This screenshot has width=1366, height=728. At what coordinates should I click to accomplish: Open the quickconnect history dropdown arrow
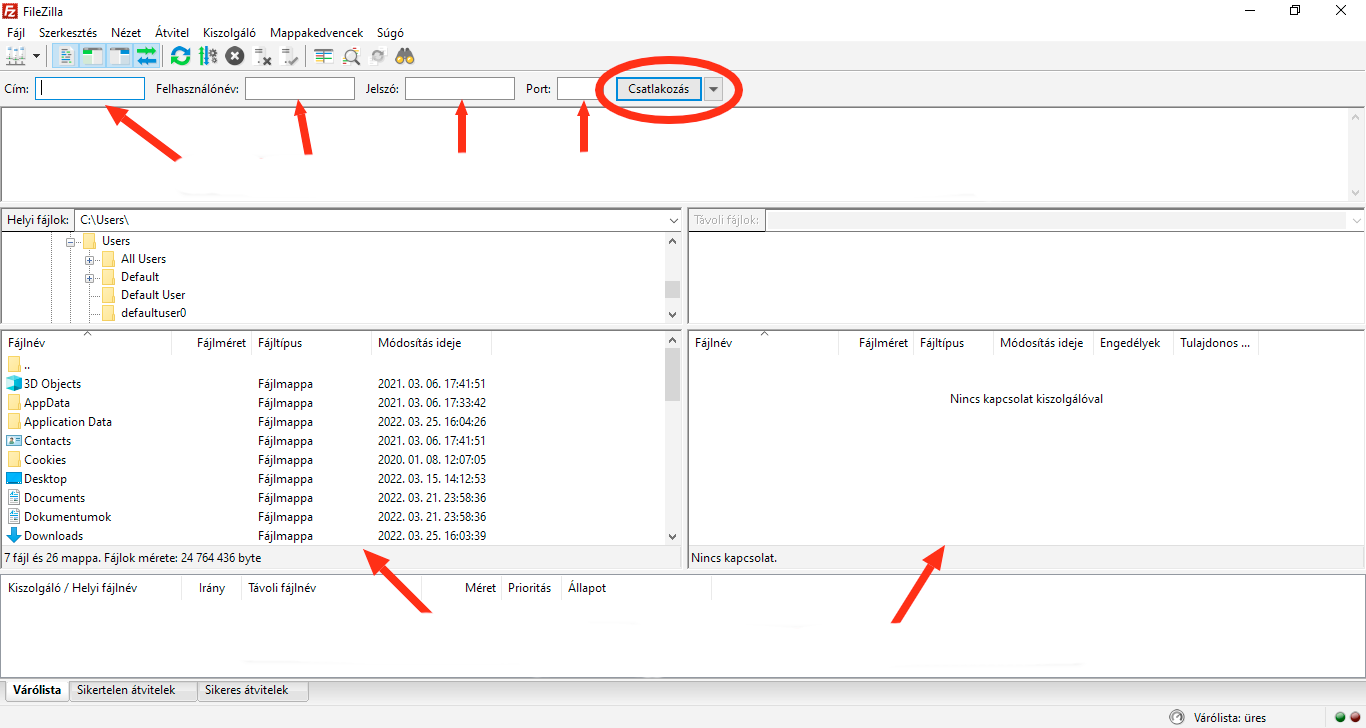click(x=713, y=89)
